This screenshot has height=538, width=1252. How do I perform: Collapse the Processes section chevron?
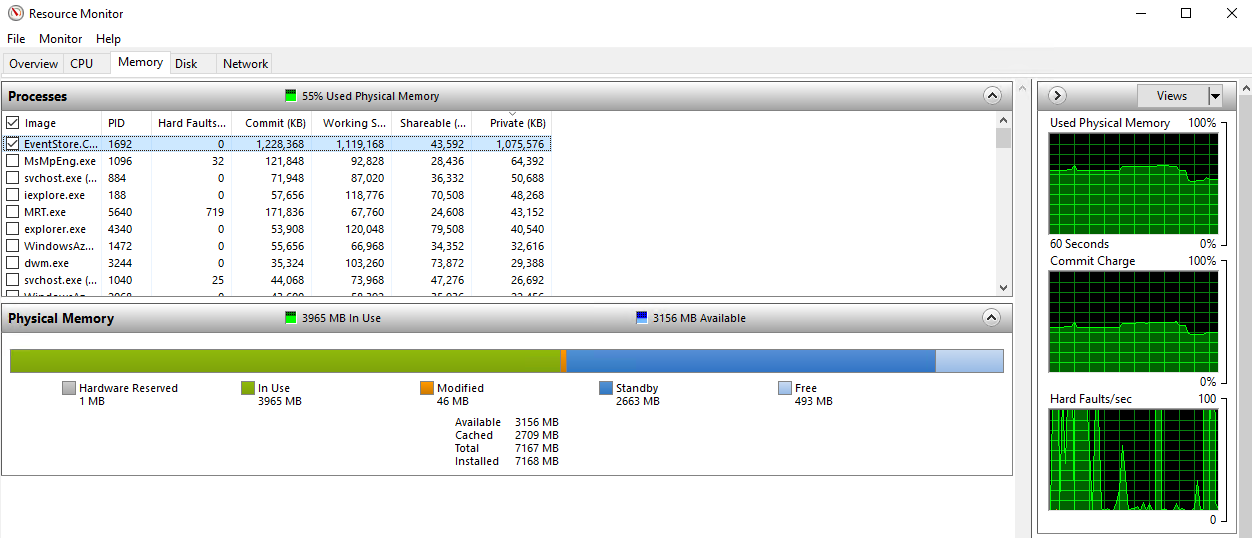coord(992,96)
